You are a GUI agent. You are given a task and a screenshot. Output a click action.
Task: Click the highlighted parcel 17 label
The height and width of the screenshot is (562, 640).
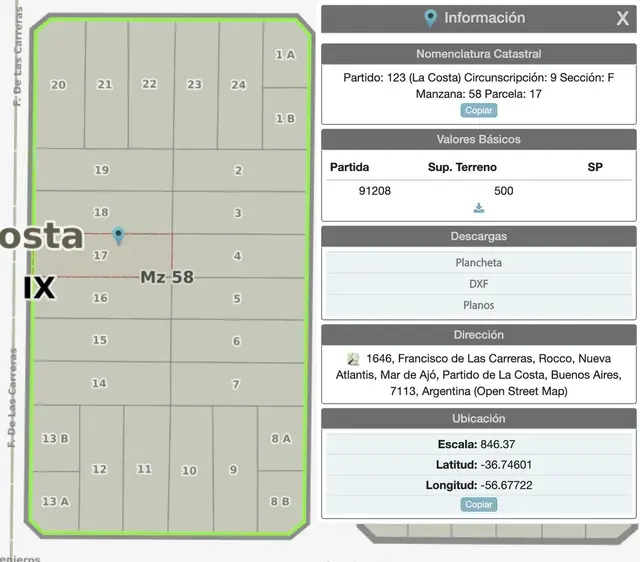click(x=101, y=255)
